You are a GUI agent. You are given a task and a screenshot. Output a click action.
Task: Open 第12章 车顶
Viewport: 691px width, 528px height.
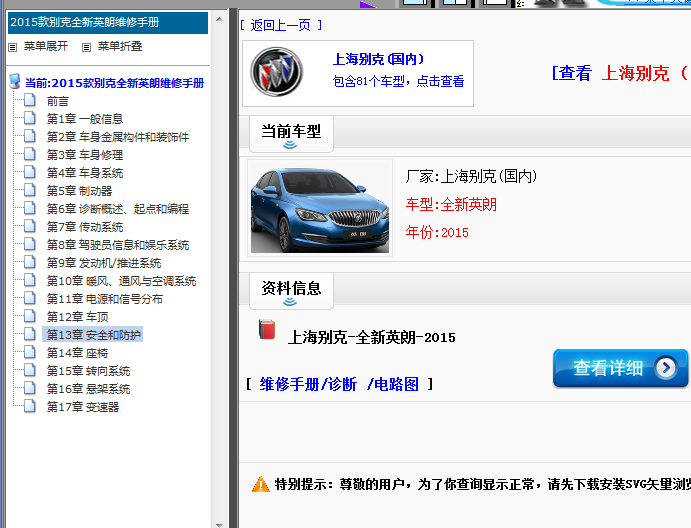pyautogui.click(x=78, y=317)
